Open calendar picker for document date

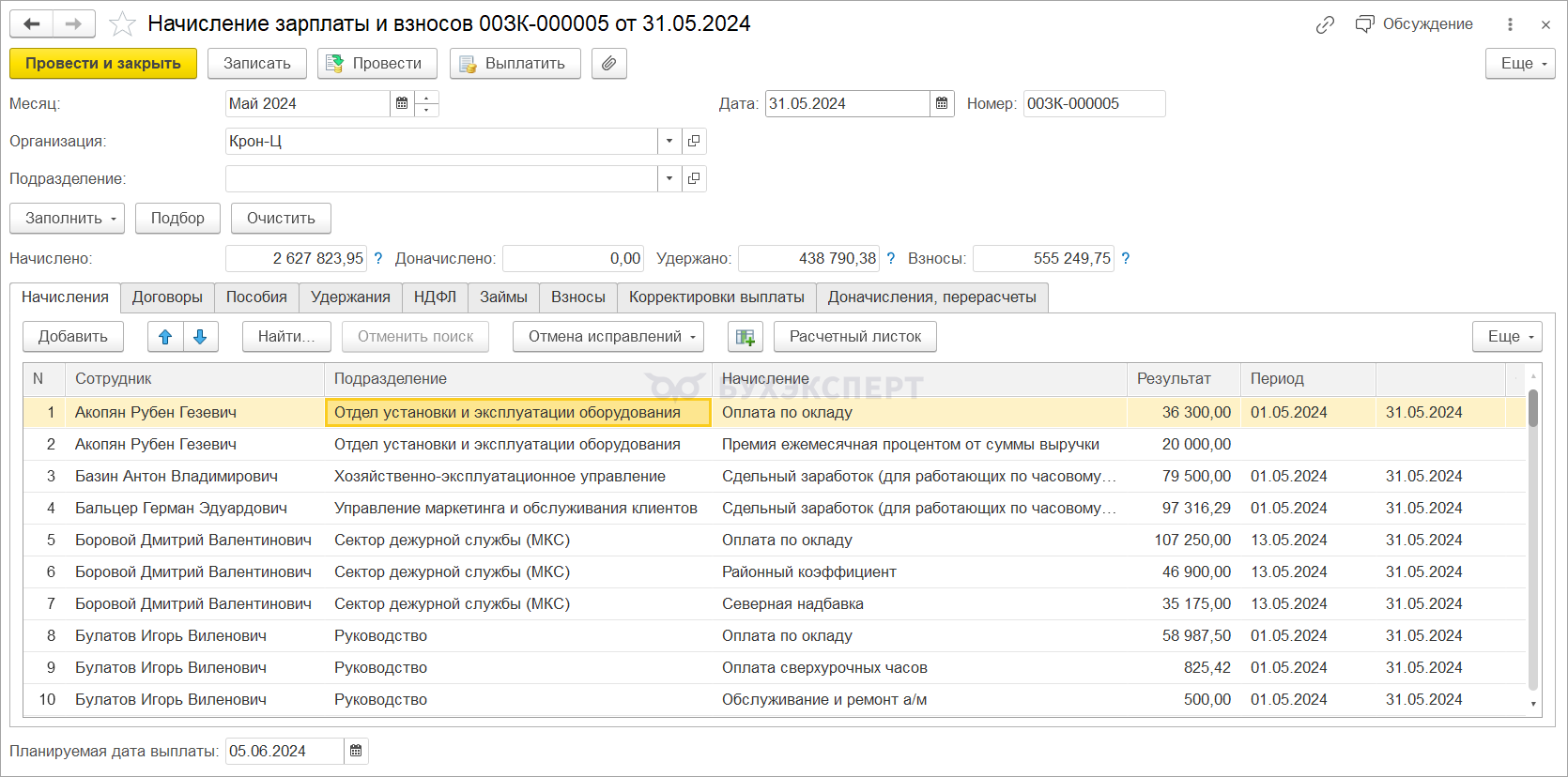[x=942, y=104]
